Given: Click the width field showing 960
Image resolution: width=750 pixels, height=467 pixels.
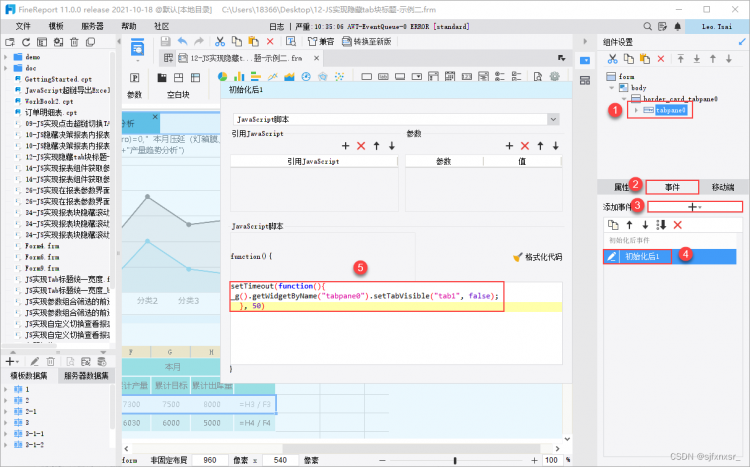Looking at the screenshot, I should pos(210,460).
